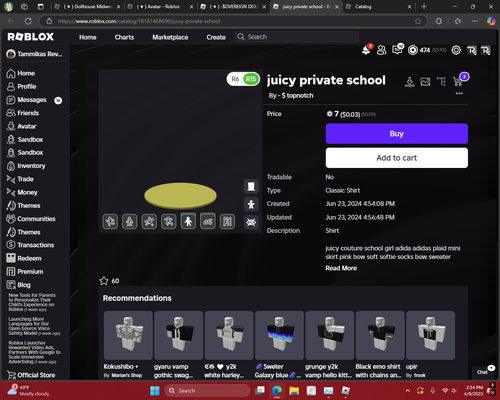Image resolution: width=500 pixels, height=400 pixels.
Task: Open Create in top navigation
Action: pyautogui.click(x=216, y=37)
